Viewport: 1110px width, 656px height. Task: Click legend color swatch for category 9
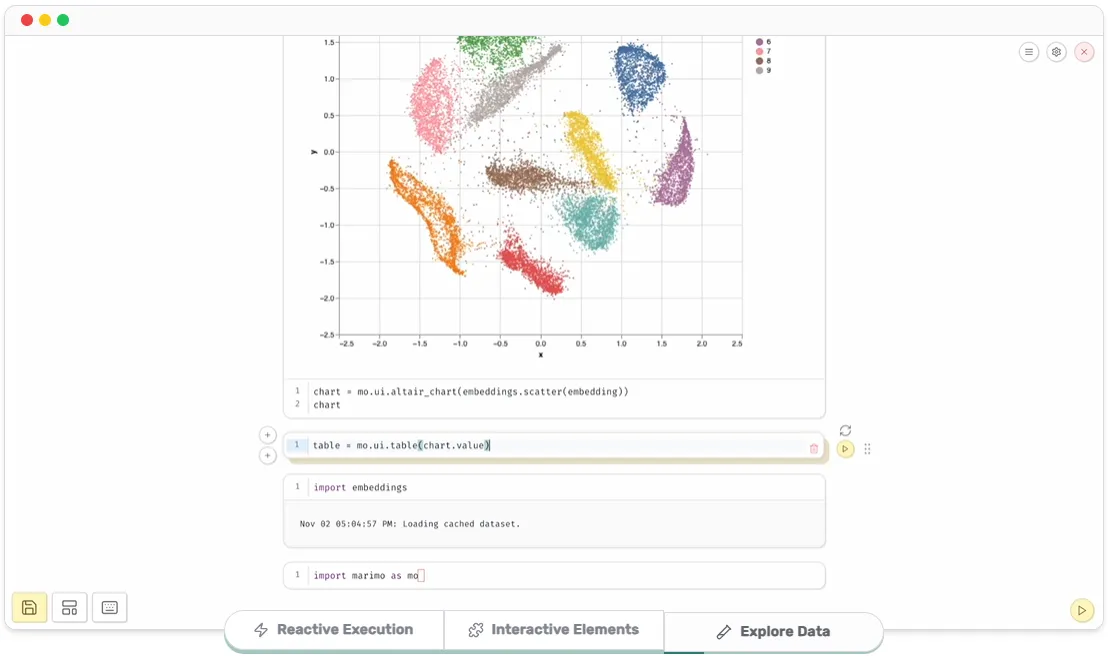coord(760,71)
